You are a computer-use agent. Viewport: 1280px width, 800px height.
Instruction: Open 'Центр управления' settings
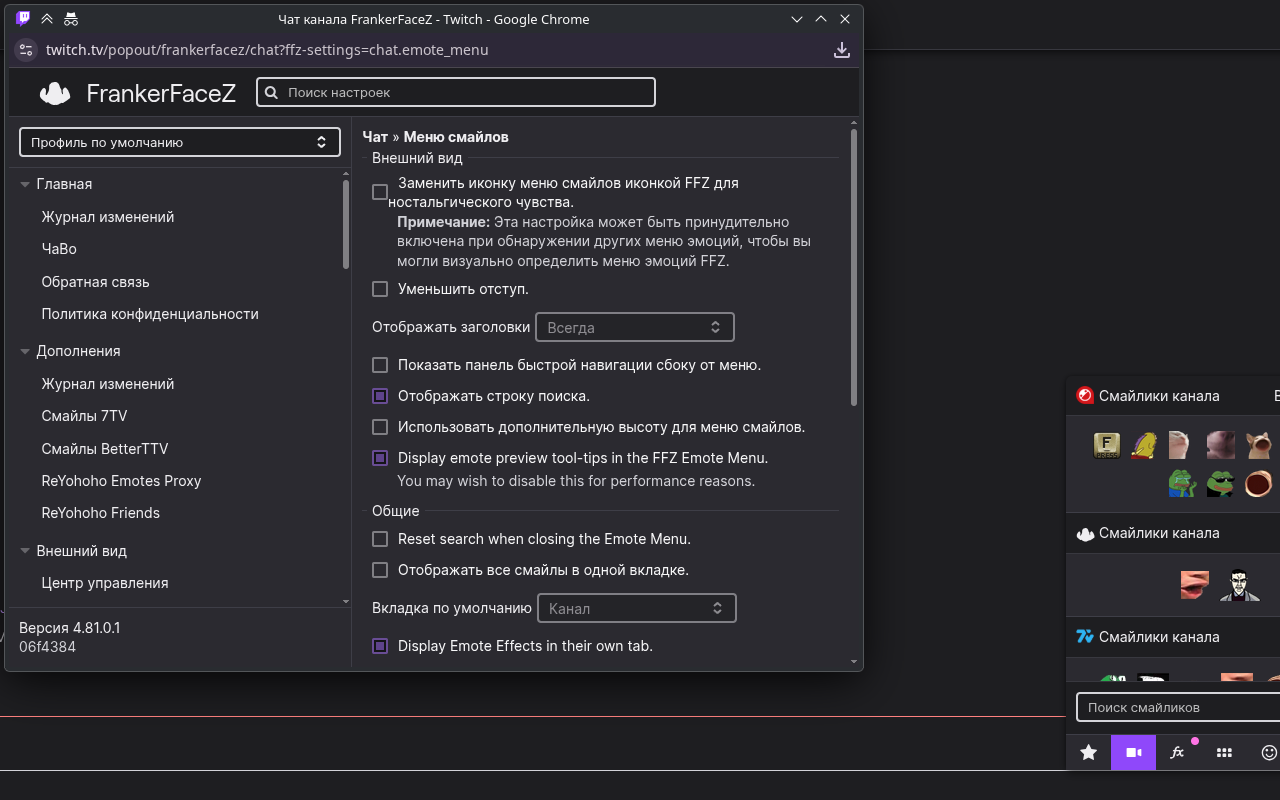[105, 583]
